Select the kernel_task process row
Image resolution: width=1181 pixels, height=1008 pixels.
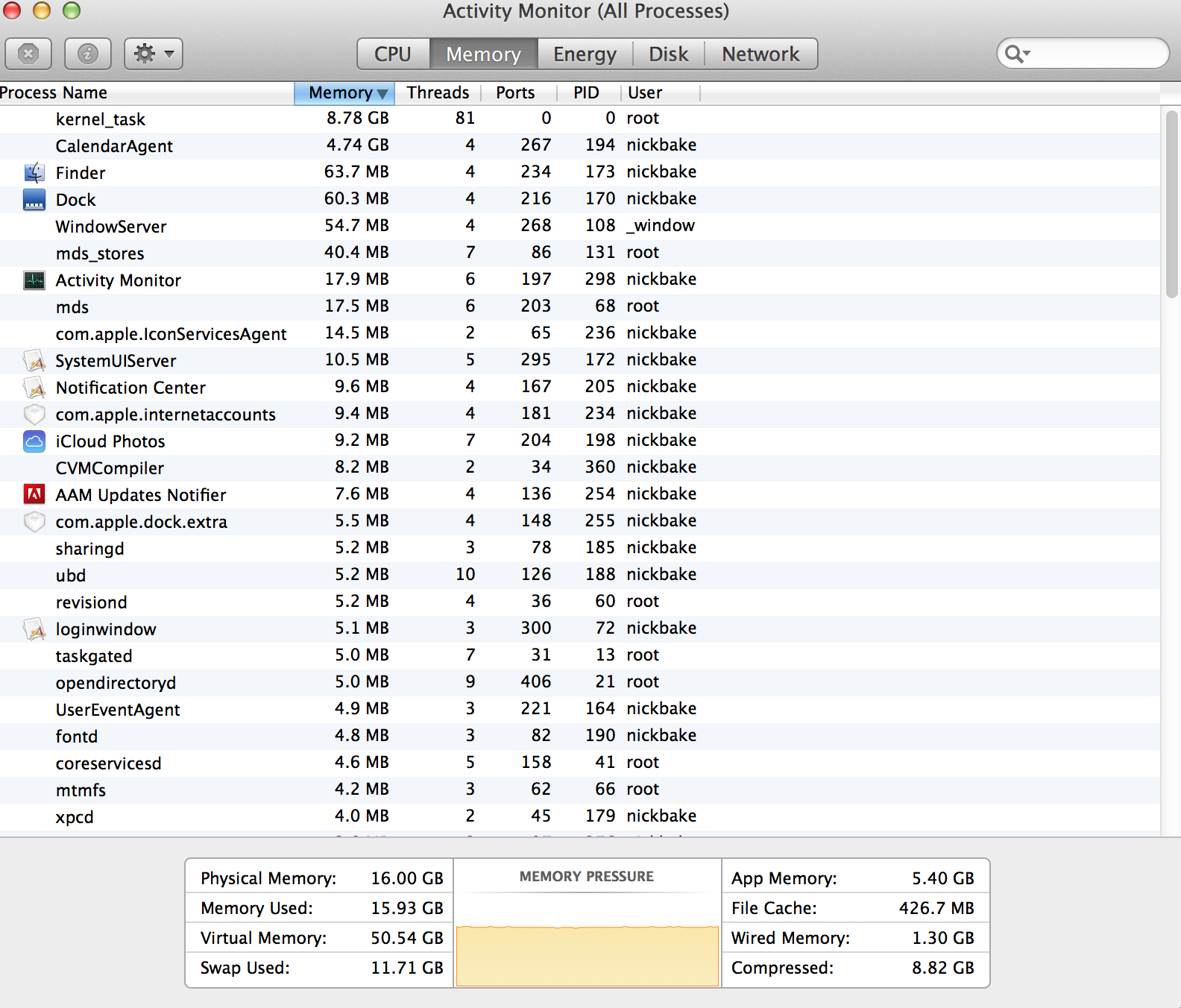click(580, 119)
